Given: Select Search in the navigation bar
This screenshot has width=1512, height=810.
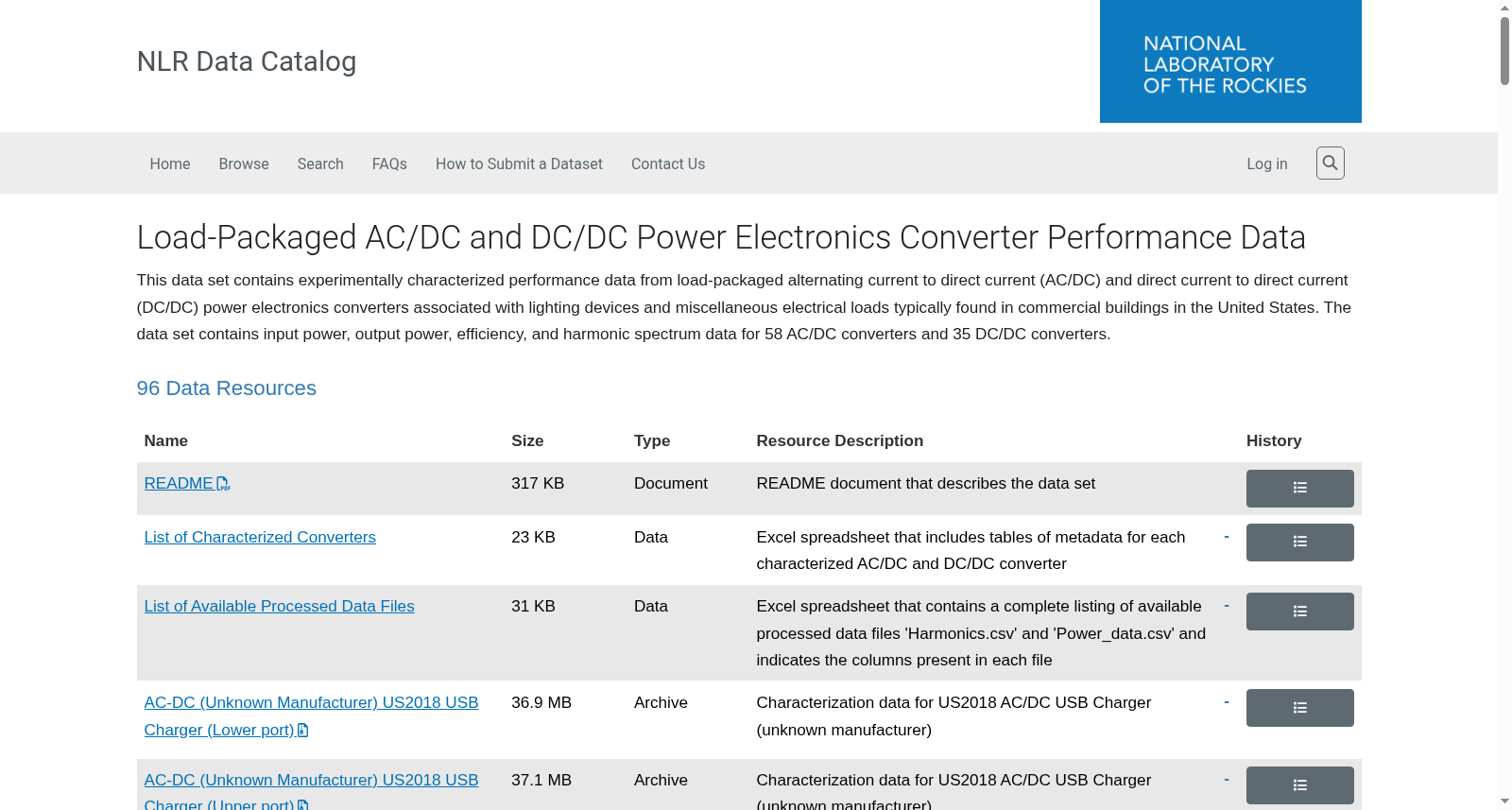Looking at the screenshot, I should [x=320, y=164].
